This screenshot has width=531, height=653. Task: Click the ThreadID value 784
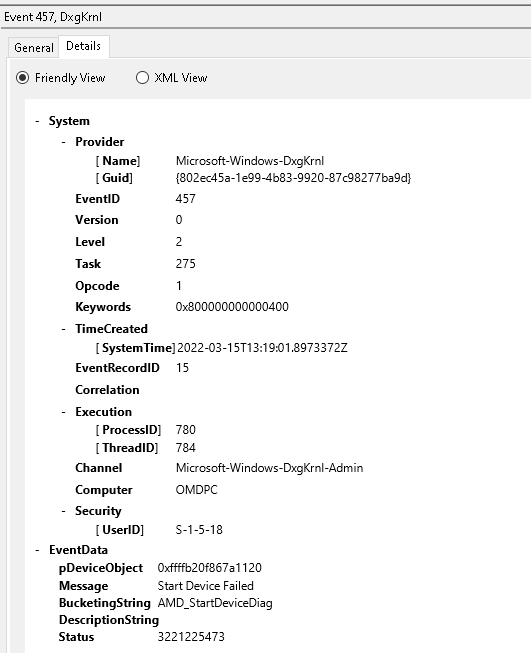coord(185,448)
